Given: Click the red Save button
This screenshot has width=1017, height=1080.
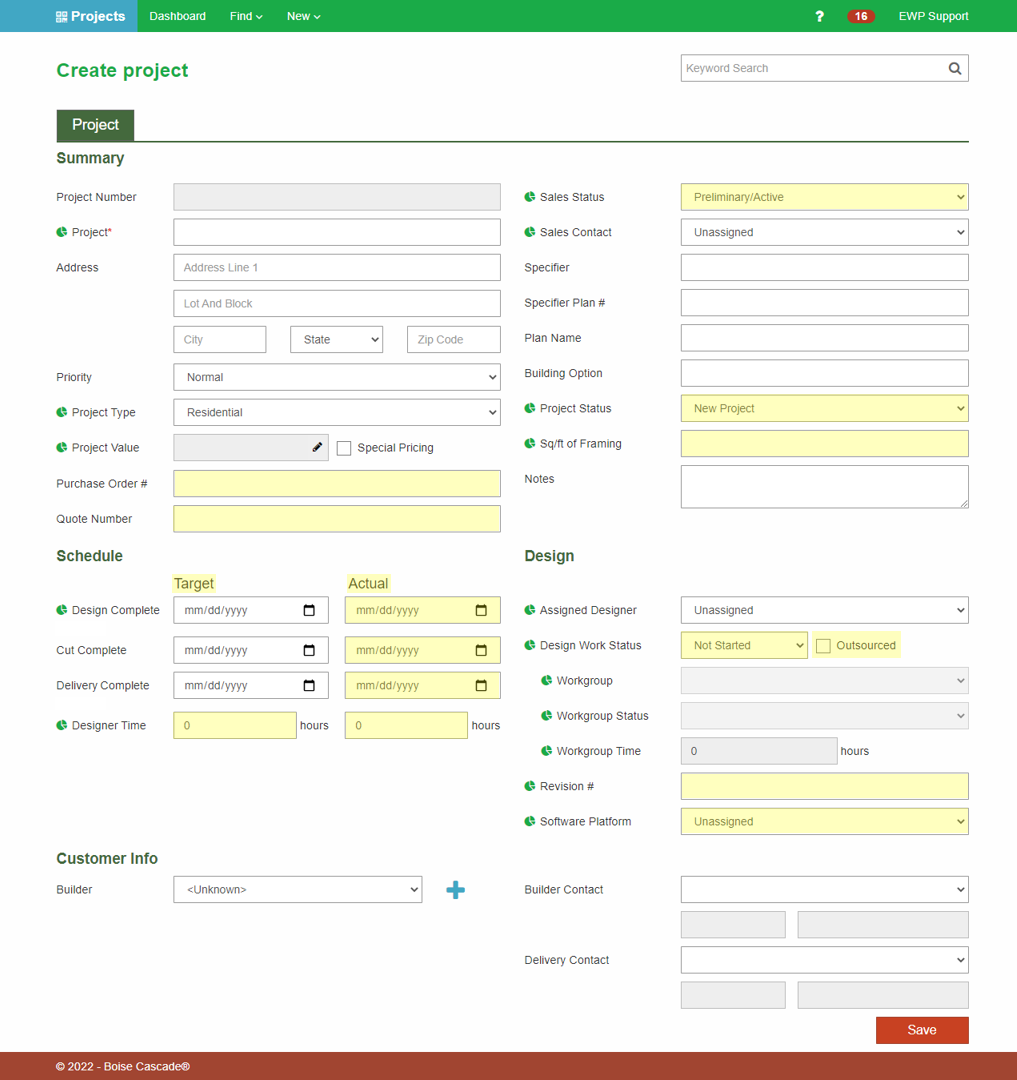Looking at the screenshot, I should coord(922,1030).
